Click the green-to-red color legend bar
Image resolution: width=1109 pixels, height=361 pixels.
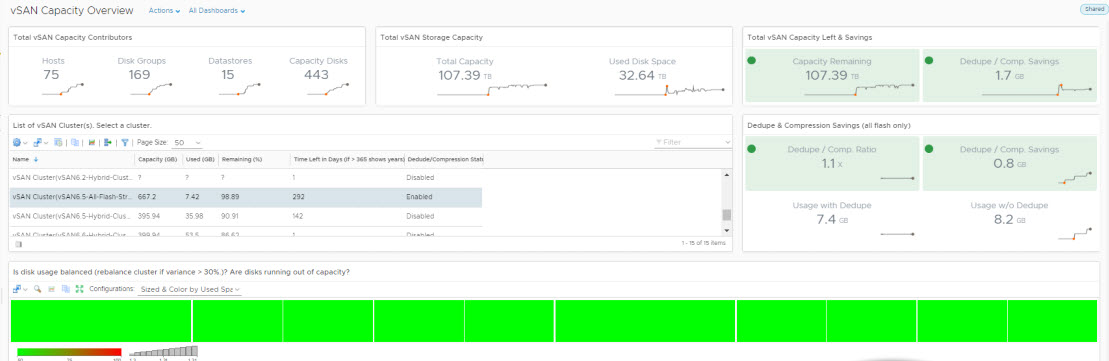69,352
